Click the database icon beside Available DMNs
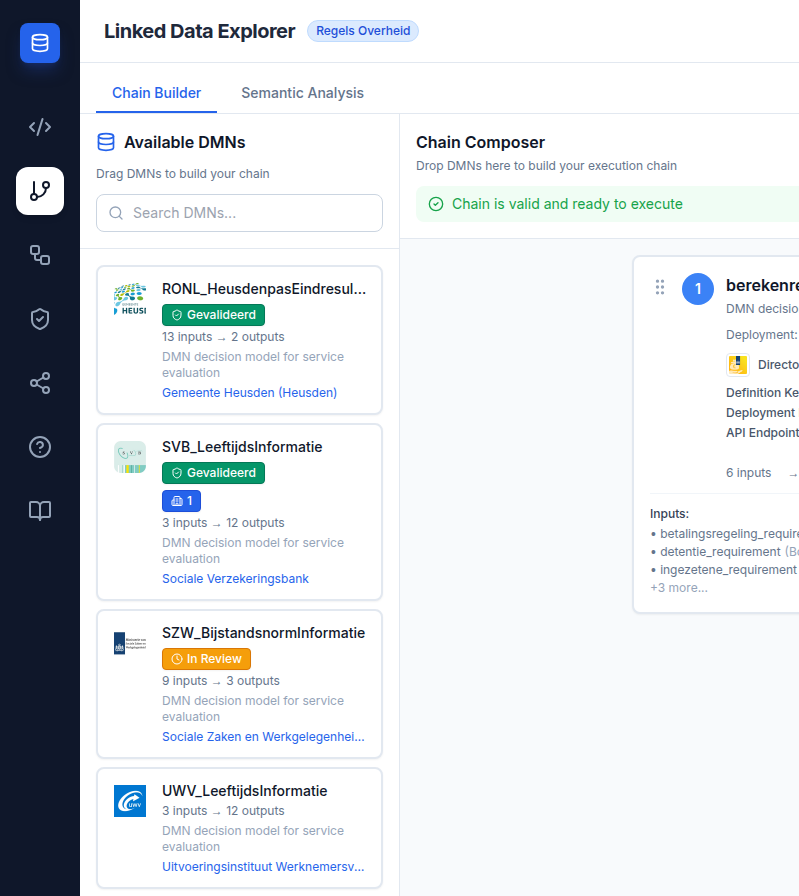This screenshot has height=896, width=799. click(106, 142)
